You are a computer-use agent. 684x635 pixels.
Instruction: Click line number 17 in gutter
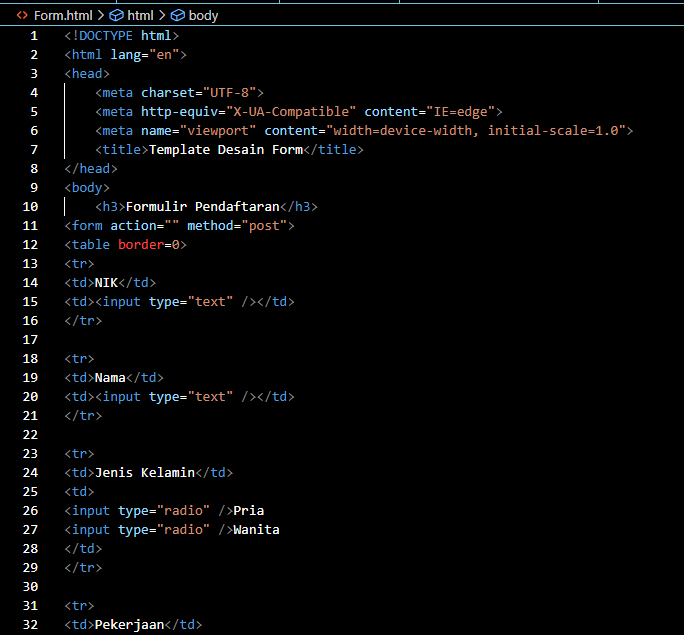(30, 340)
